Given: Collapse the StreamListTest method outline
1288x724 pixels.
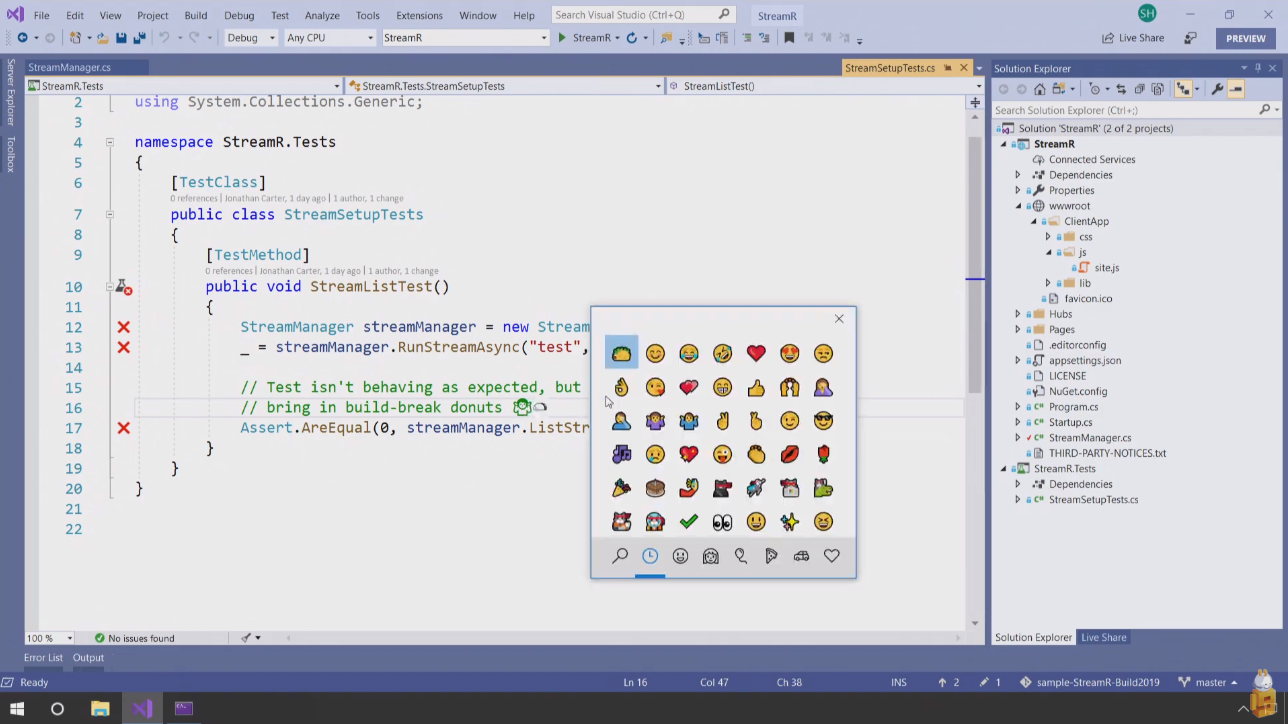Looking at the screenshot, I should click(110, 287).
